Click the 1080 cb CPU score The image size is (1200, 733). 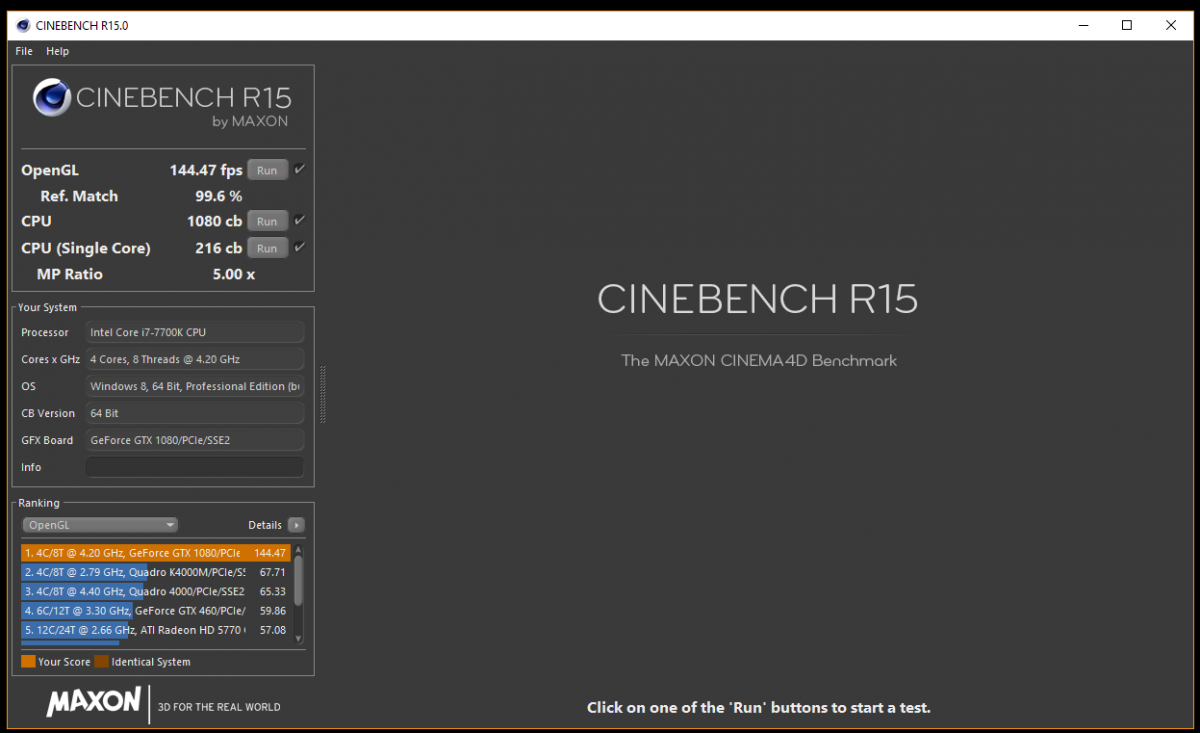click(x=214, y=221)
